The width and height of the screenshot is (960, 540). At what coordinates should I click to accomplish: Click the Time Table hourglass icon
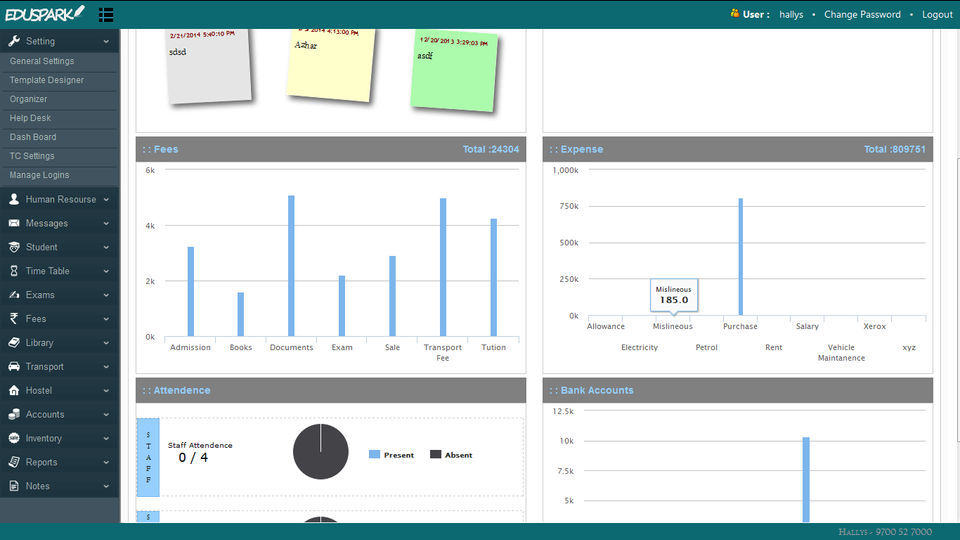click(x=14, y=271)
